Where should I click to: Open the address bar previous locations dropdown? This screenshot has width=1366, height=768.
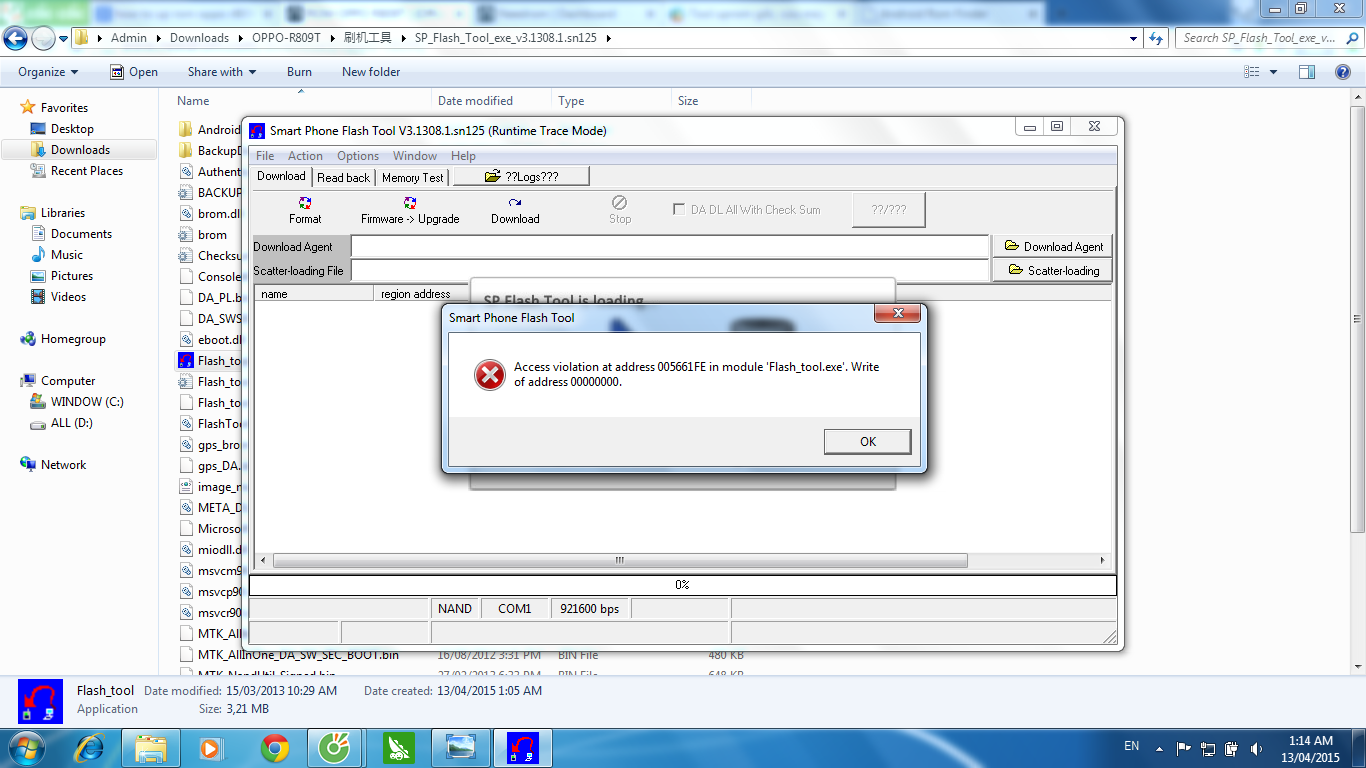tap(1133, 38)
